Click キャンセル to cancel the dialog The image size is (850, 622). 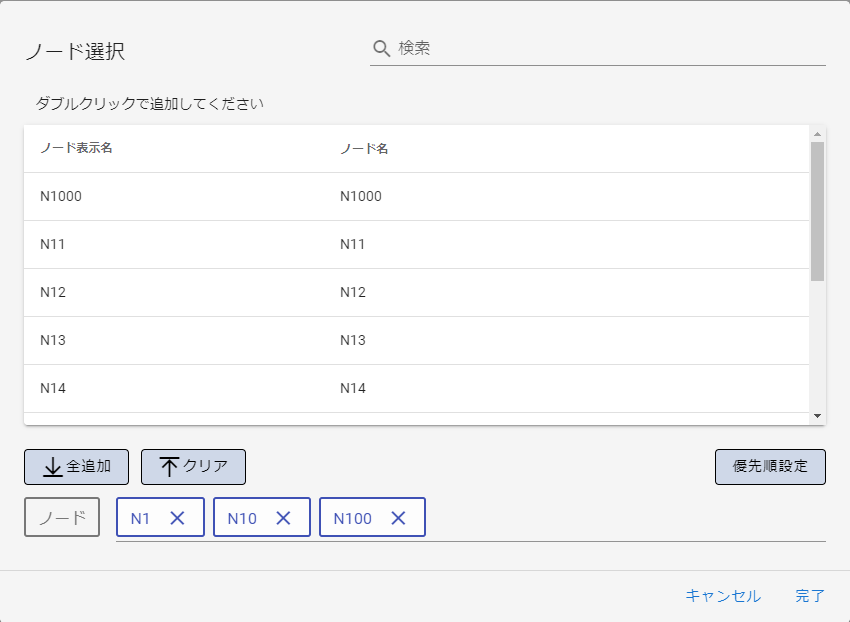click(722, 596)
